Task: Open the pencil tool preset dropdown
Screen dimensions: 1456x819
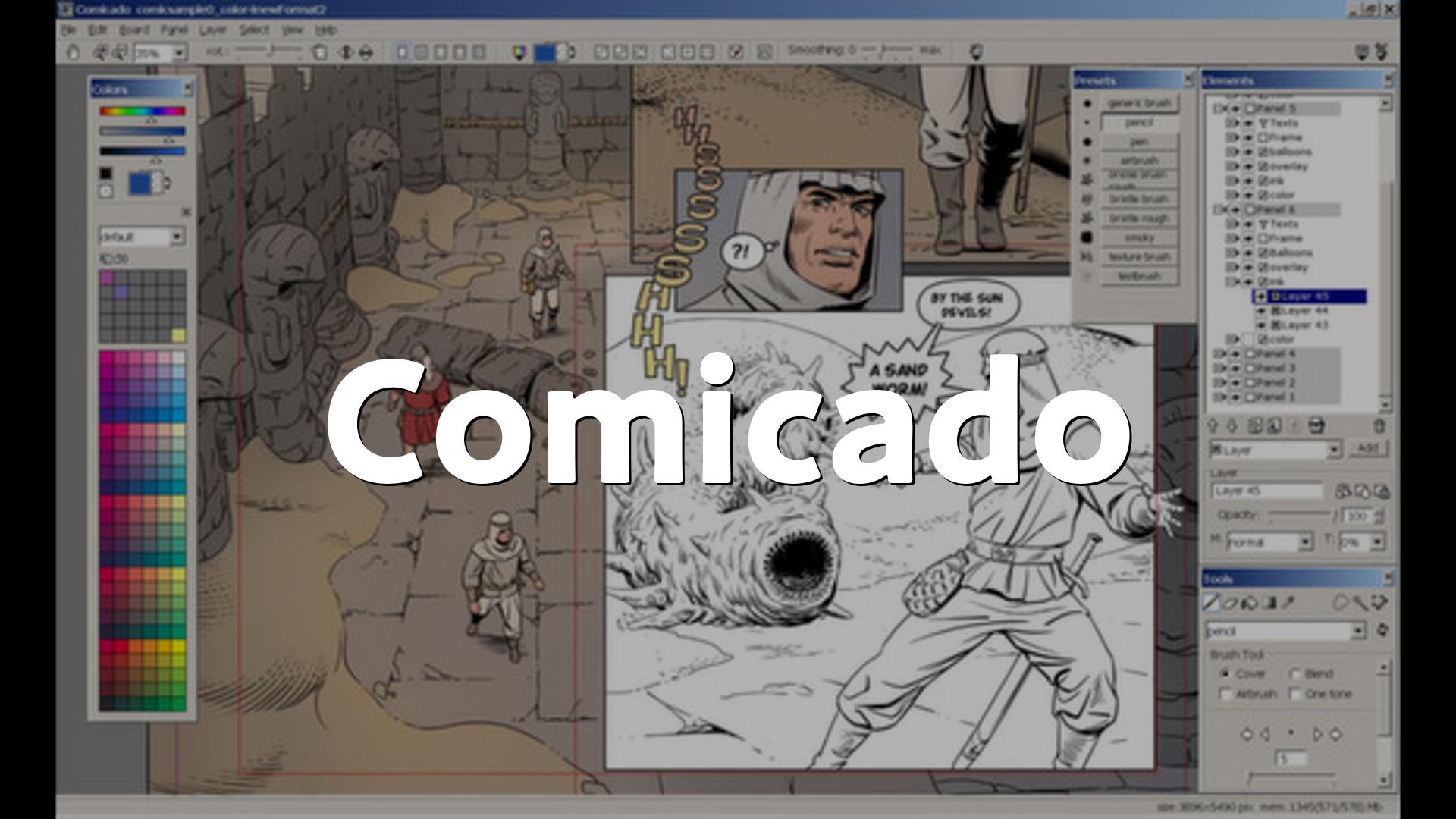Action: 1358,631
